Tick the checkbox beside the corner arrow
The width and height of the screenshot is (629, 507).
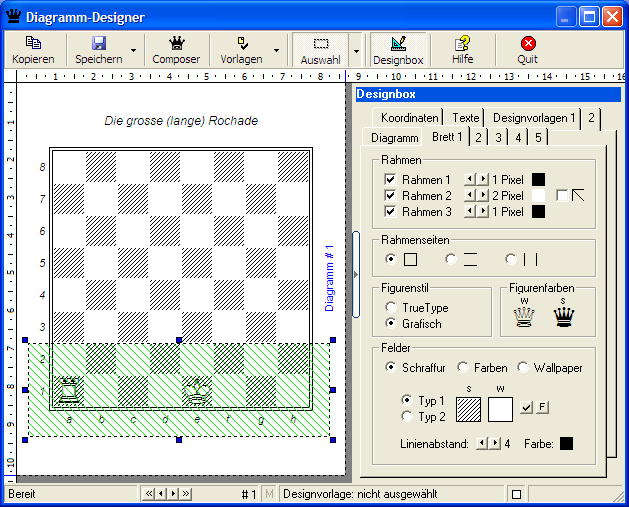562,195
